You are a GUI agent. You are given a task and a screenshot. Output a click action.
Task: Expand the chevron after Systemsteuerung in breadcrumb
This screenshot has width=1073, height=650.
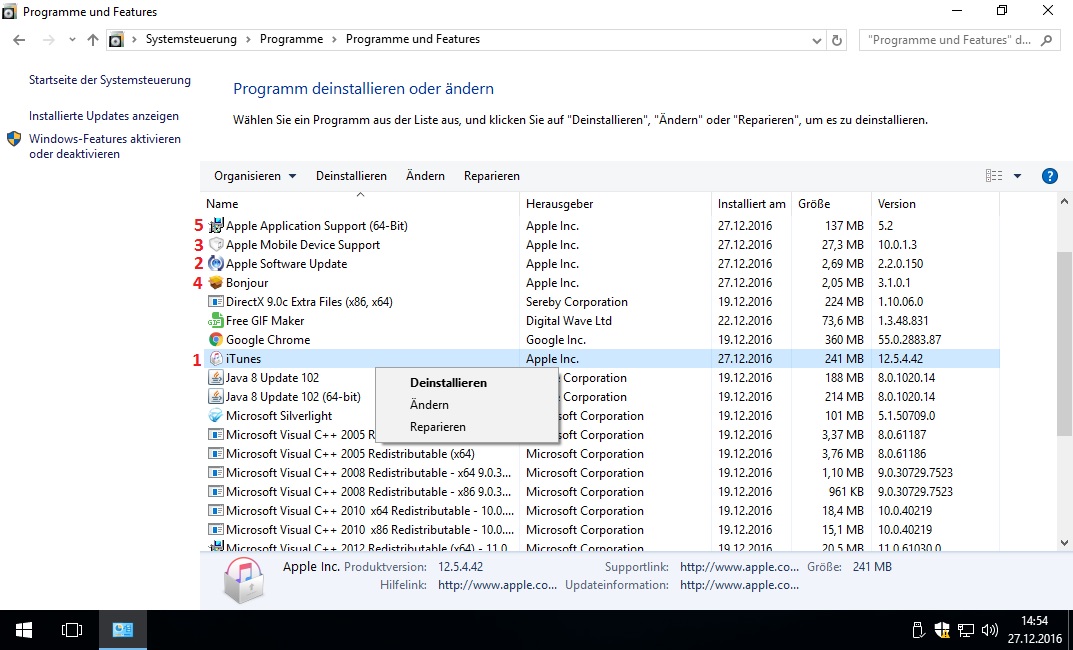(248, 40)
